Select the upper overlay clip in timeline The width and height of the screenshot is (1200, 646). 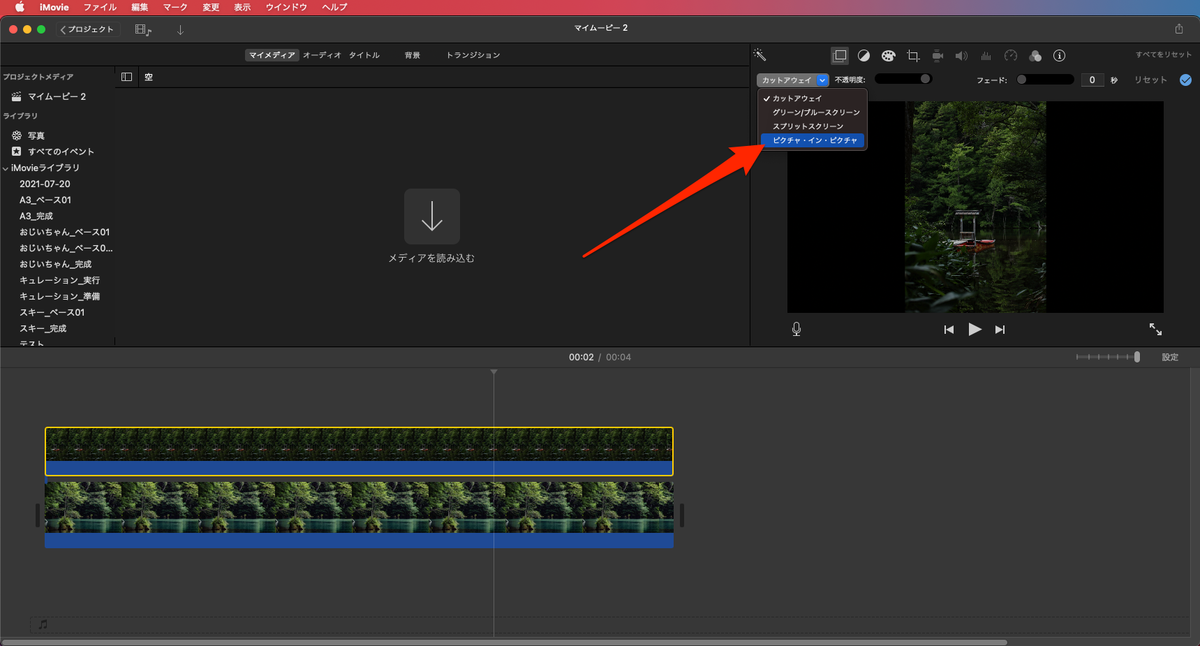(x=359, y=452)
